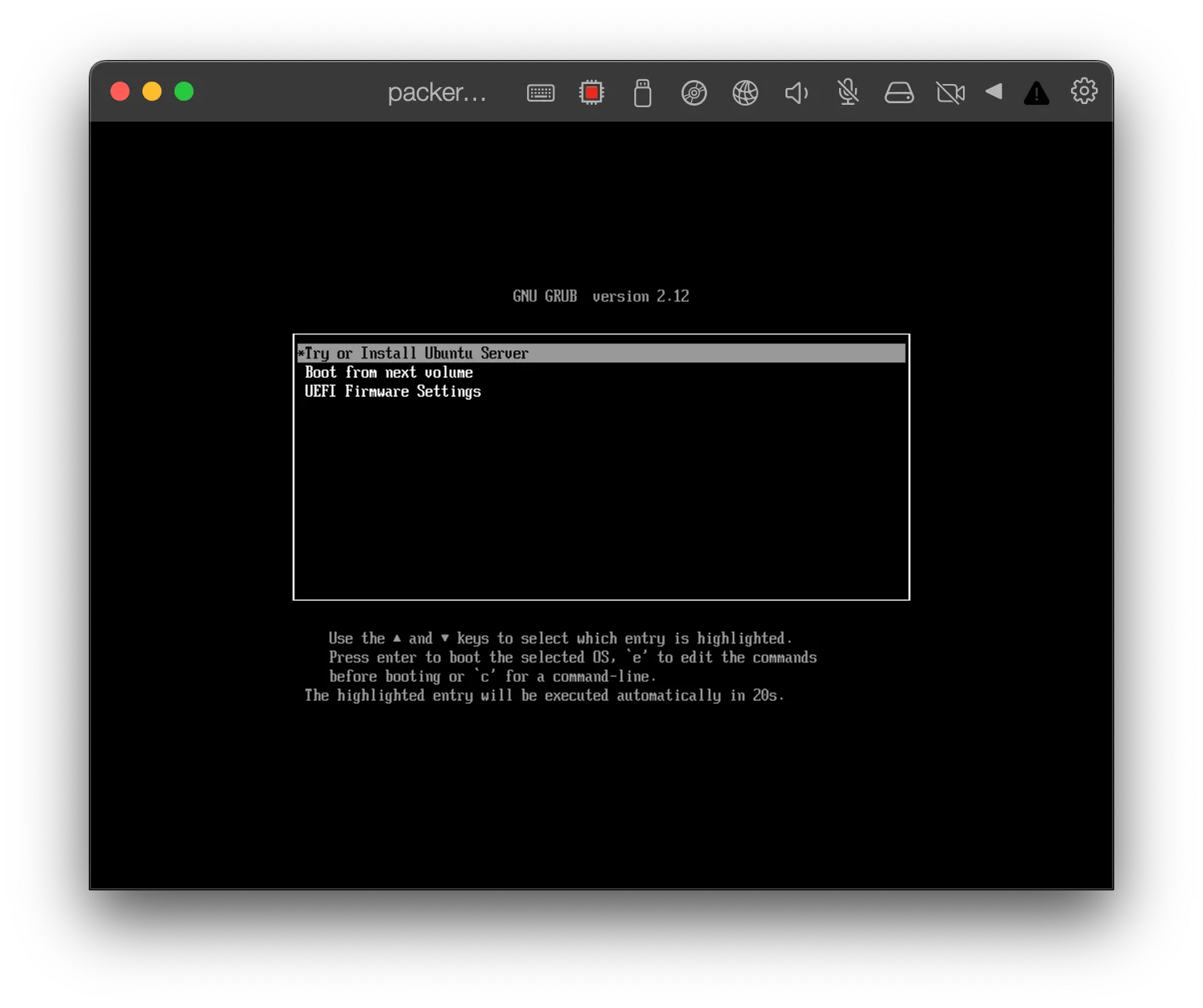Open the on-screen keyboard panel
The width and height of the screenshot is (1203, 1008).
click(x=540, y=92)
